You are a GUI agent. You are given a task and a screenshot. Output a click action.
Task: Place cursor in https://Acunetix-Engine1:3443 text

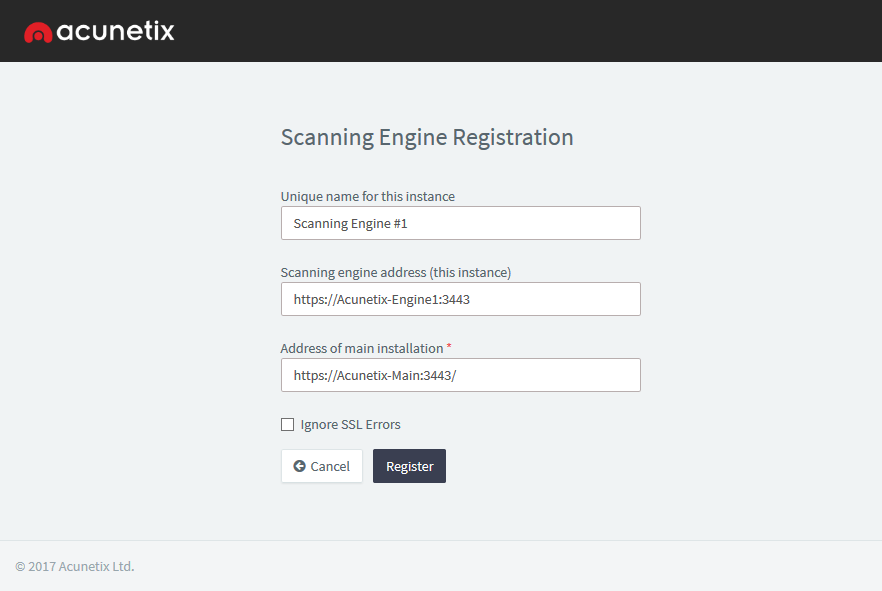pos(382,300)
